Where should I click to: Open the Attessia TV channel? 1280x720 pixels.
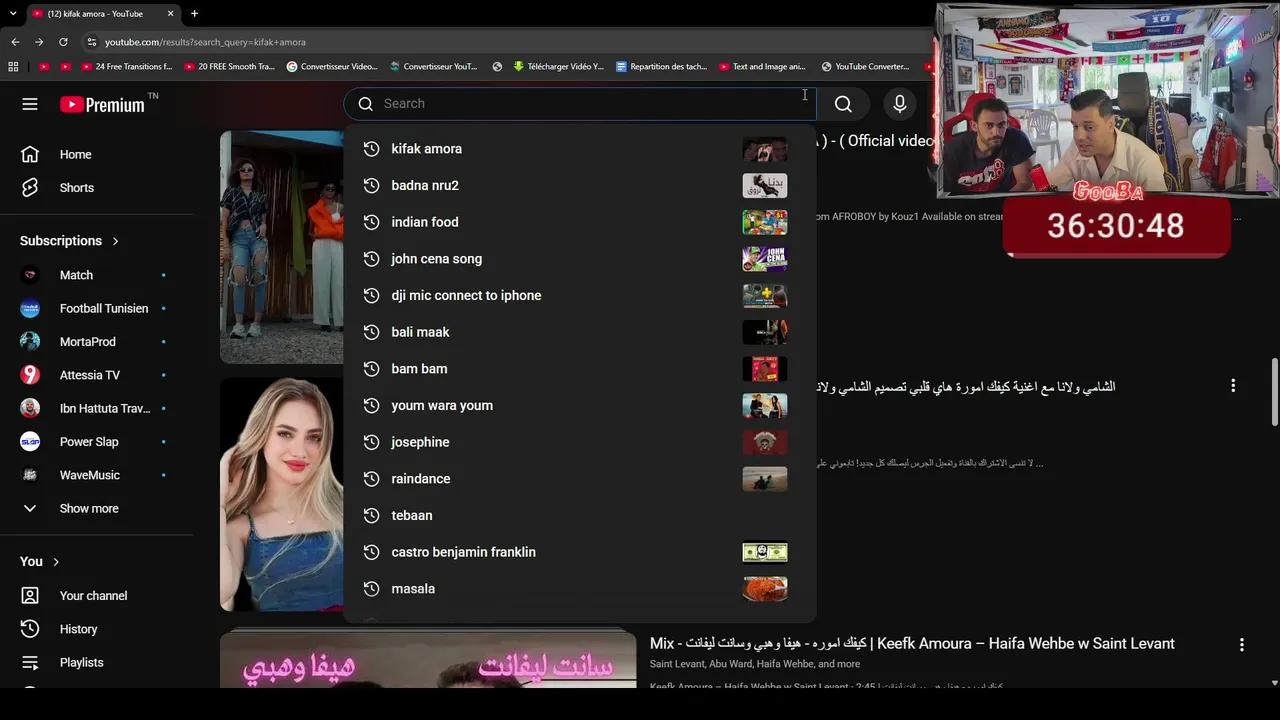[x=97, y=375]
